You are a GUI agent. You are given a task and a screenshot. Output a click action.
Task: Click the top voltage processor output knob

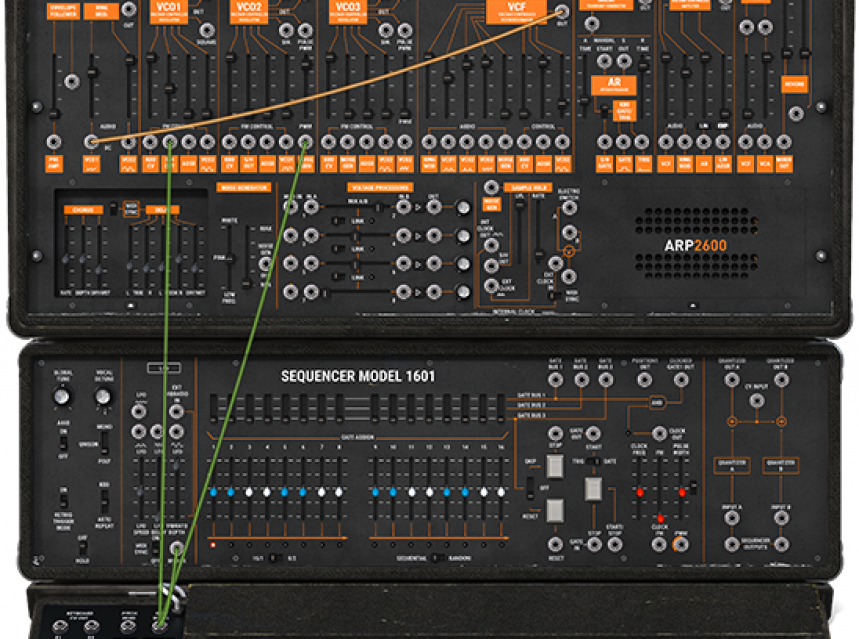click(463, 208)
